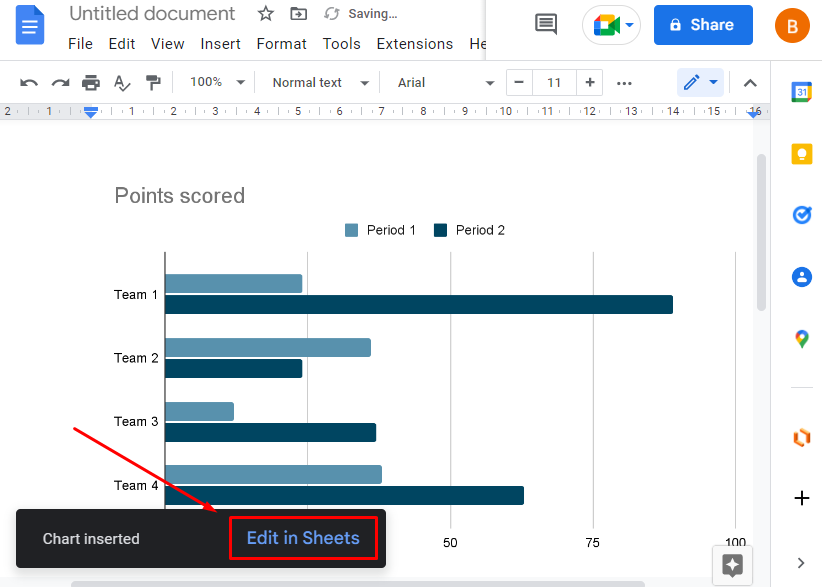Open the zoom 100% dropdown

coord(217,82)
